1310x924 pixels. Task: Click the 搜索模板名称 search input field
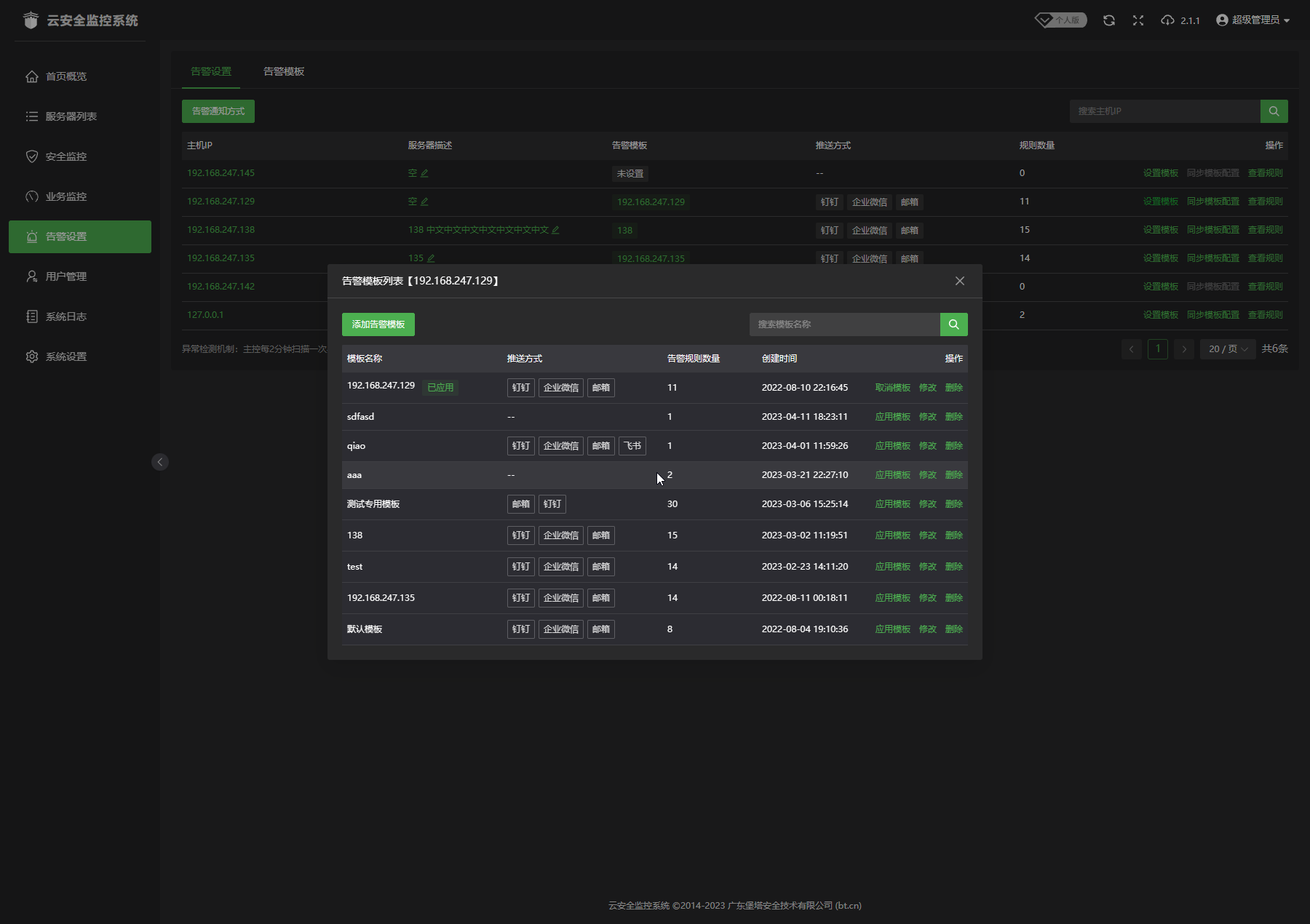pos(844,324)
